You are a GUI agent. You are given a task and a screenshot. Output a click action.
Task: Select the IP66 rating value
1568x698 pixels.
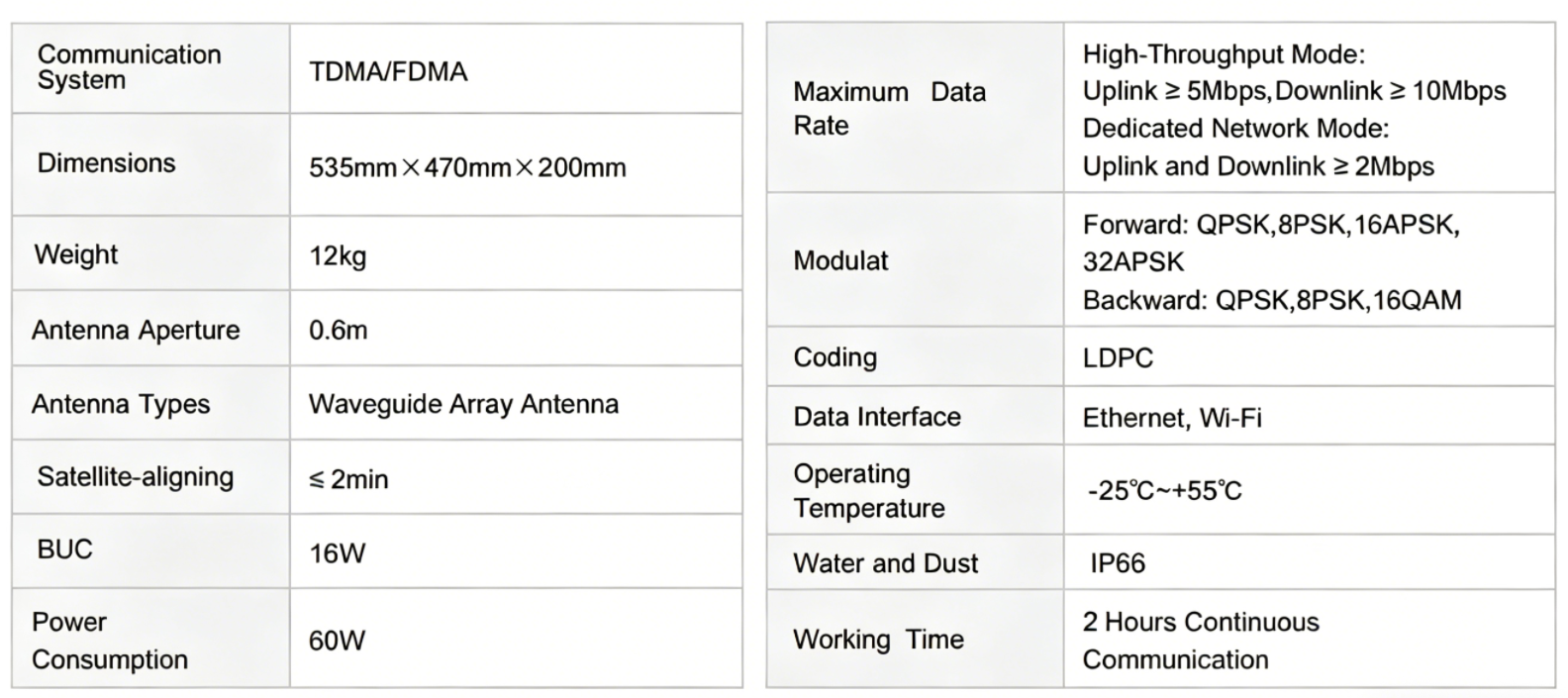click(1118, 563)
